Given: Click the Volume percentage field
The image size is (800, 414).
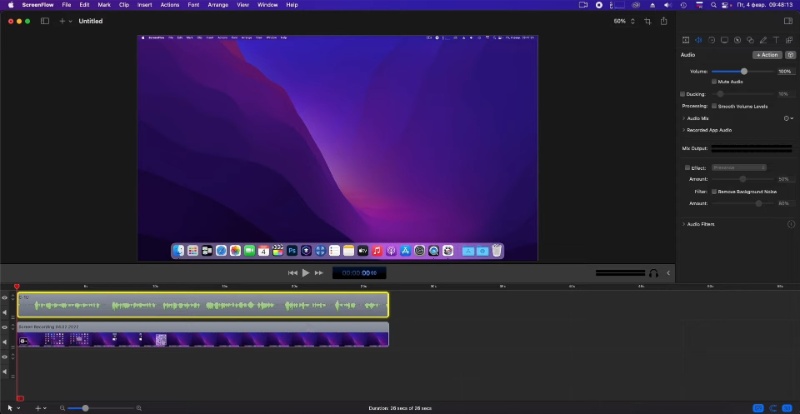Looking at the screenshot, I should (x=785, y=71).
